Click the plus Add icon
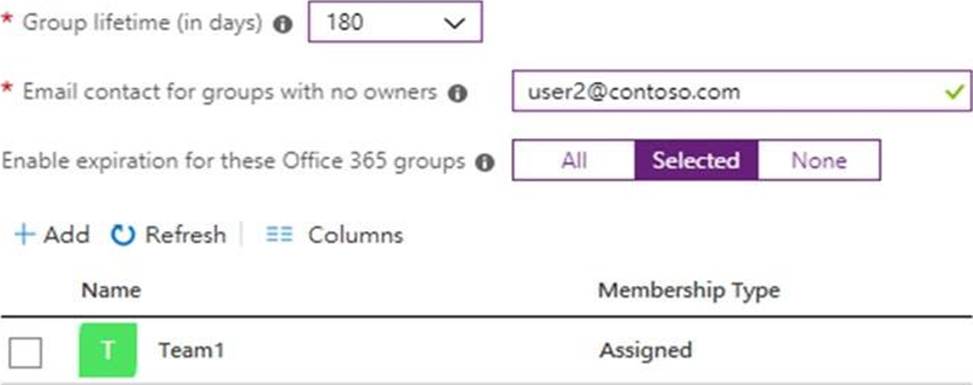 [24, 235]
